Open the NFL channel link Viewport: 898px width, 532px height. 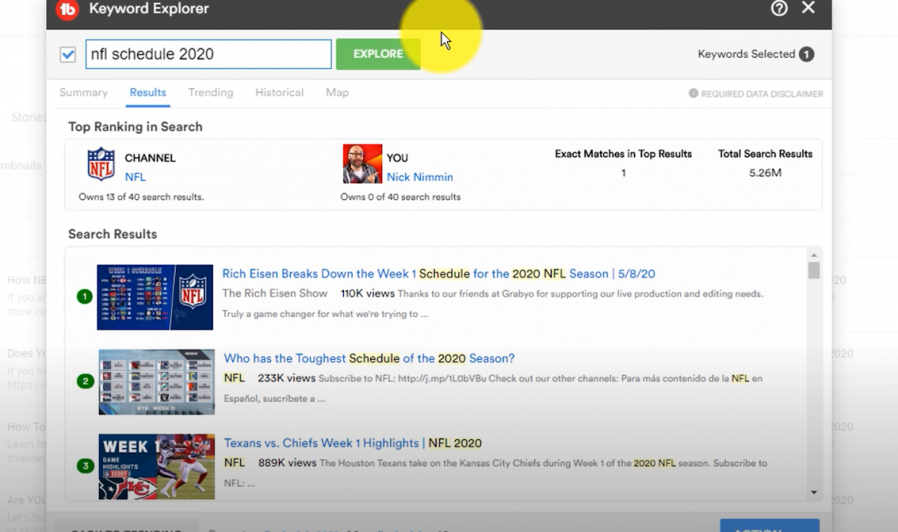coord(135,177)
